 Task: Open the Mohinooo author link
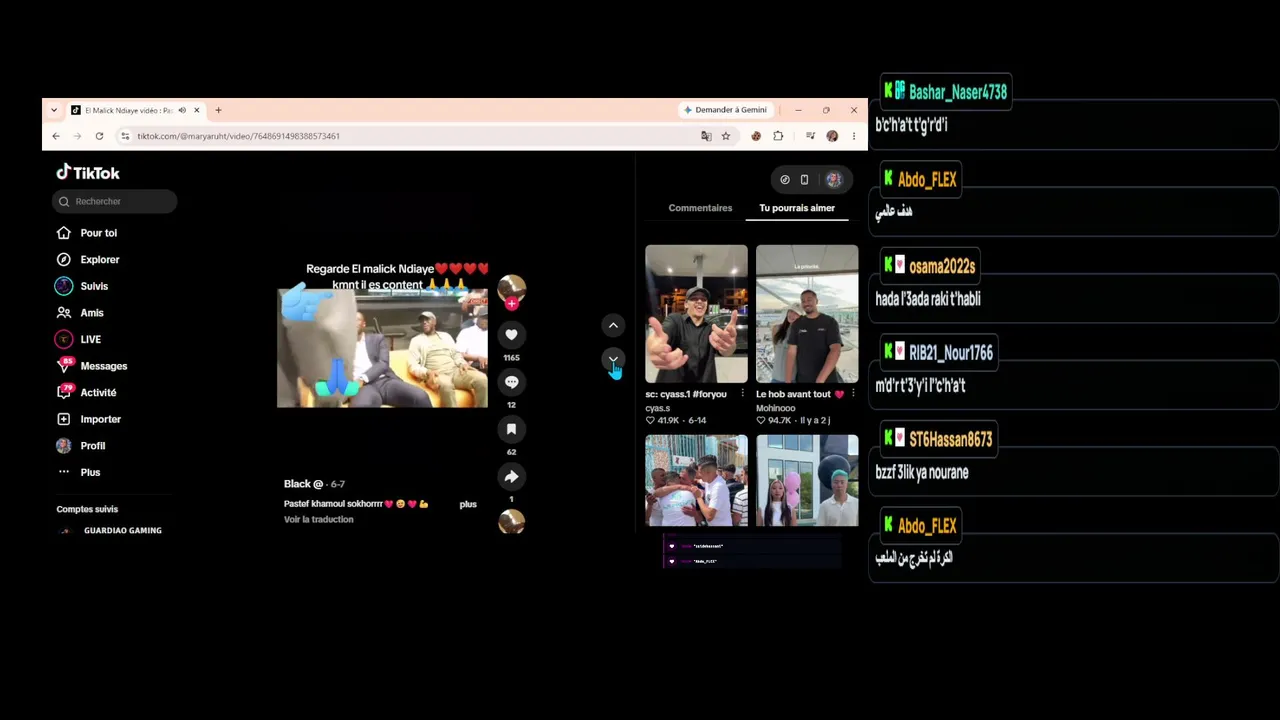click(x=776, y=408)
